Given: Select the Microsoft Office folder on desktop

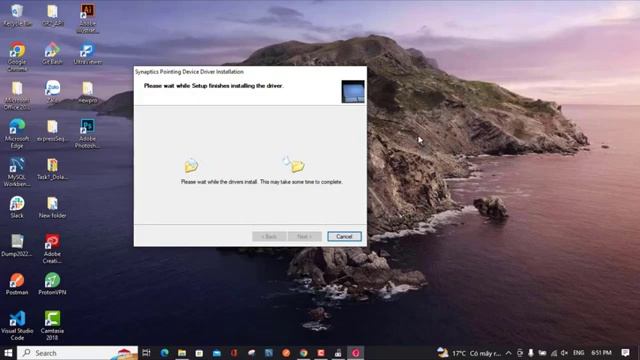Looking at the screenshot, I should tap(17, 95).
